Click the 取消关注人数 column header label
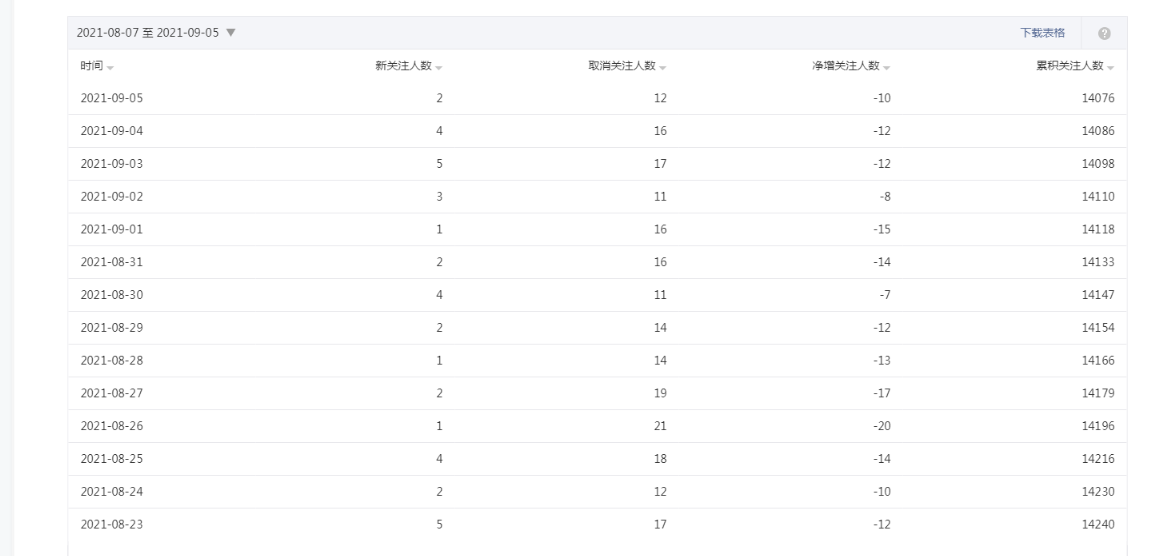Image resolution: width=1163 pixels, height=556 pixels. click(x=622, y=65)
